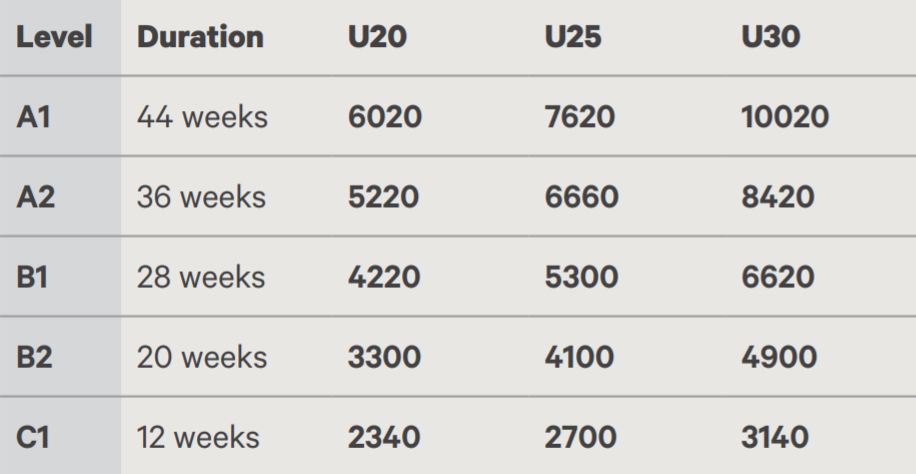
Task: Select the 44 weeks duration cell
Action: (x=202, y=117)
